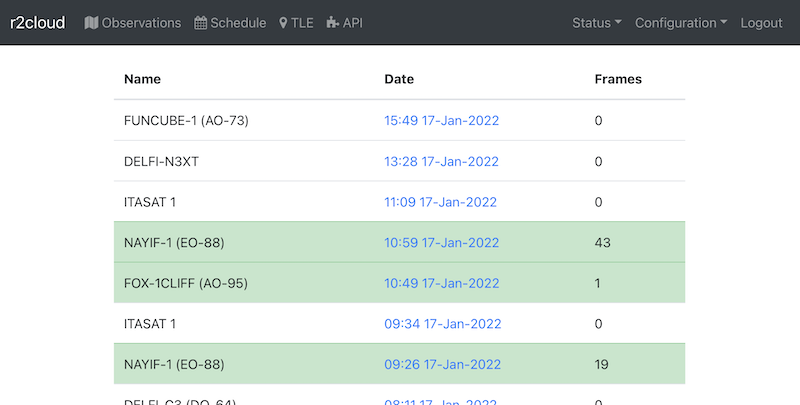Click the Logout link

click(761, 23)
